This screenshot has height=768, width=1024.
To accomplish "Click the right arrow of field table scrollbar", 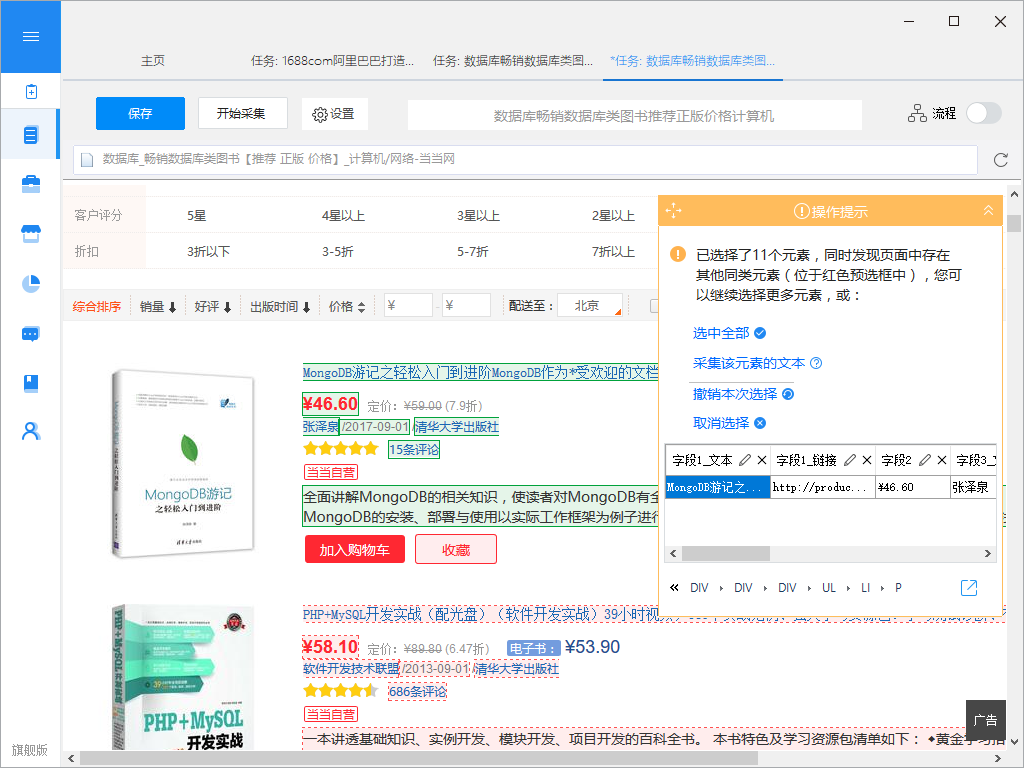I will coord(988,553).
